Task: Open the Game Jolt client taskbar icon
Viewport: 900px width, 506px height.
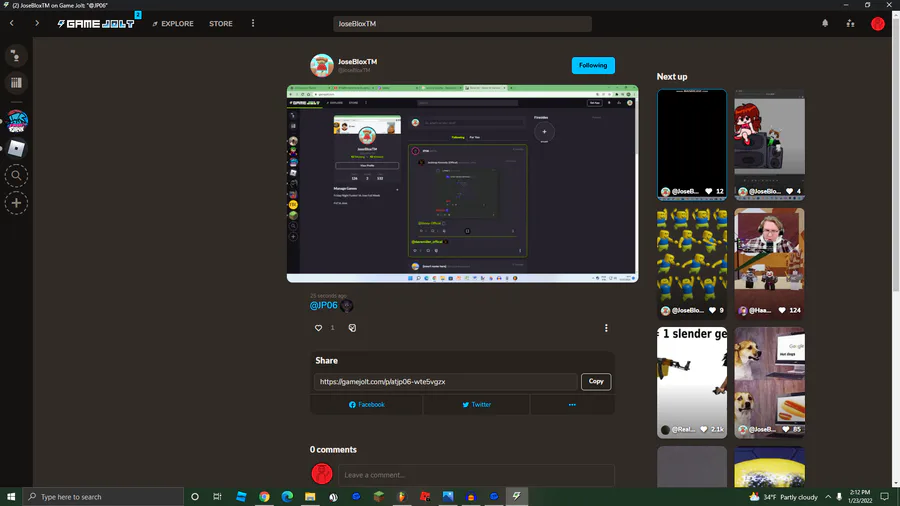Action: 517,497
